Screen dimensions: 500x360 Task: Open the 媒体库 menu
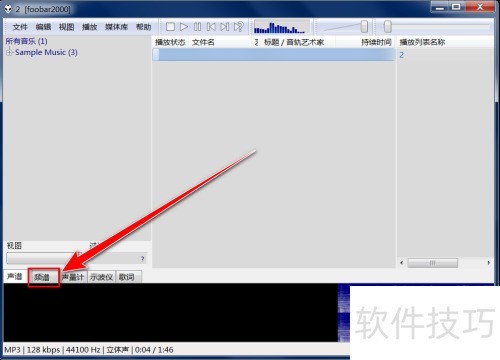[116, 27]
